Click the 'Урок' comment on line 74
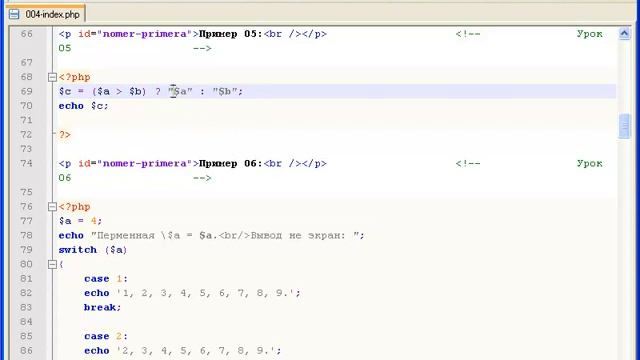This screenshot has width=640, height=360. click(589, 163)
